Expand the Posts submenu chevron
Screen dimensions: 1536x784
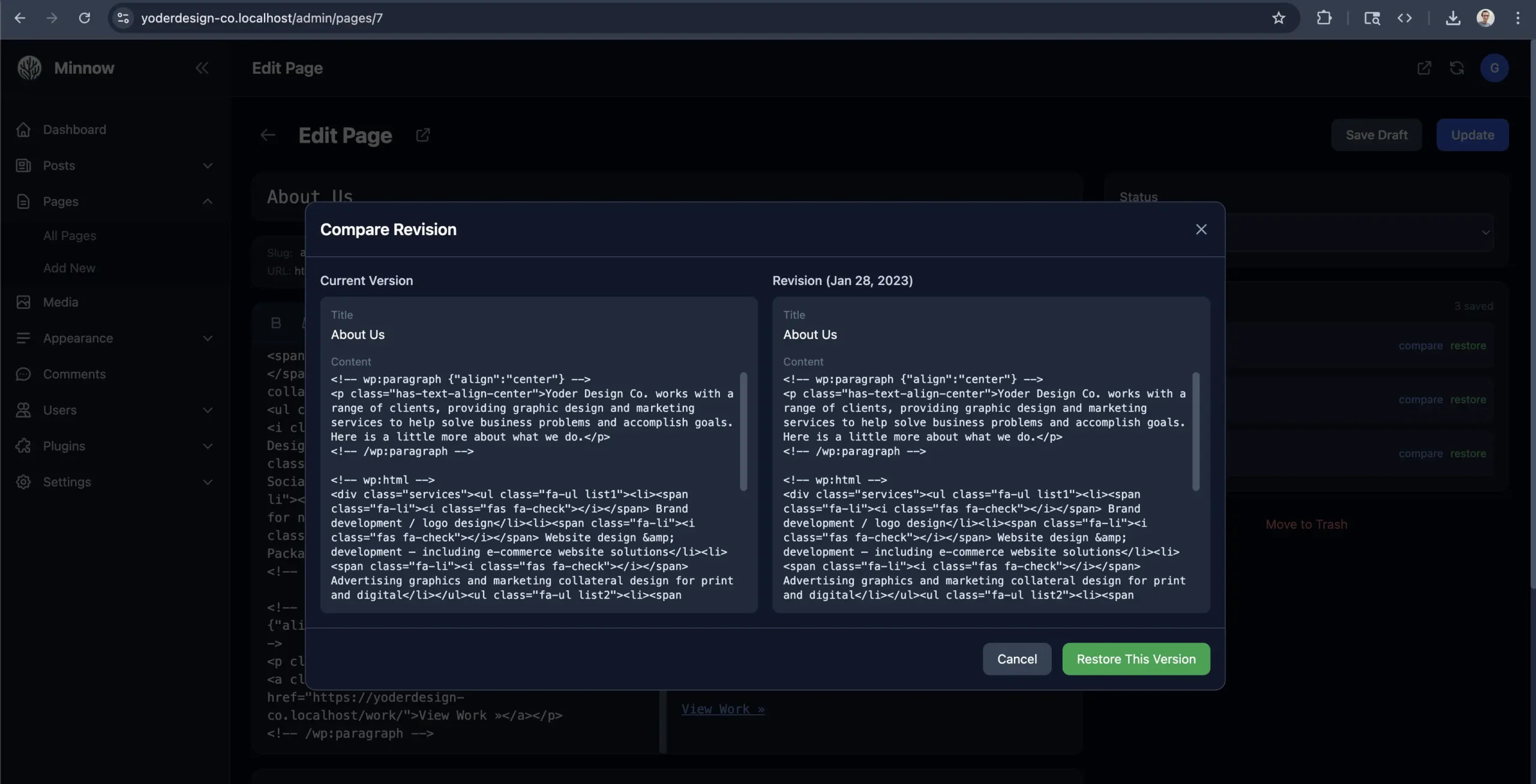point(208,166)
